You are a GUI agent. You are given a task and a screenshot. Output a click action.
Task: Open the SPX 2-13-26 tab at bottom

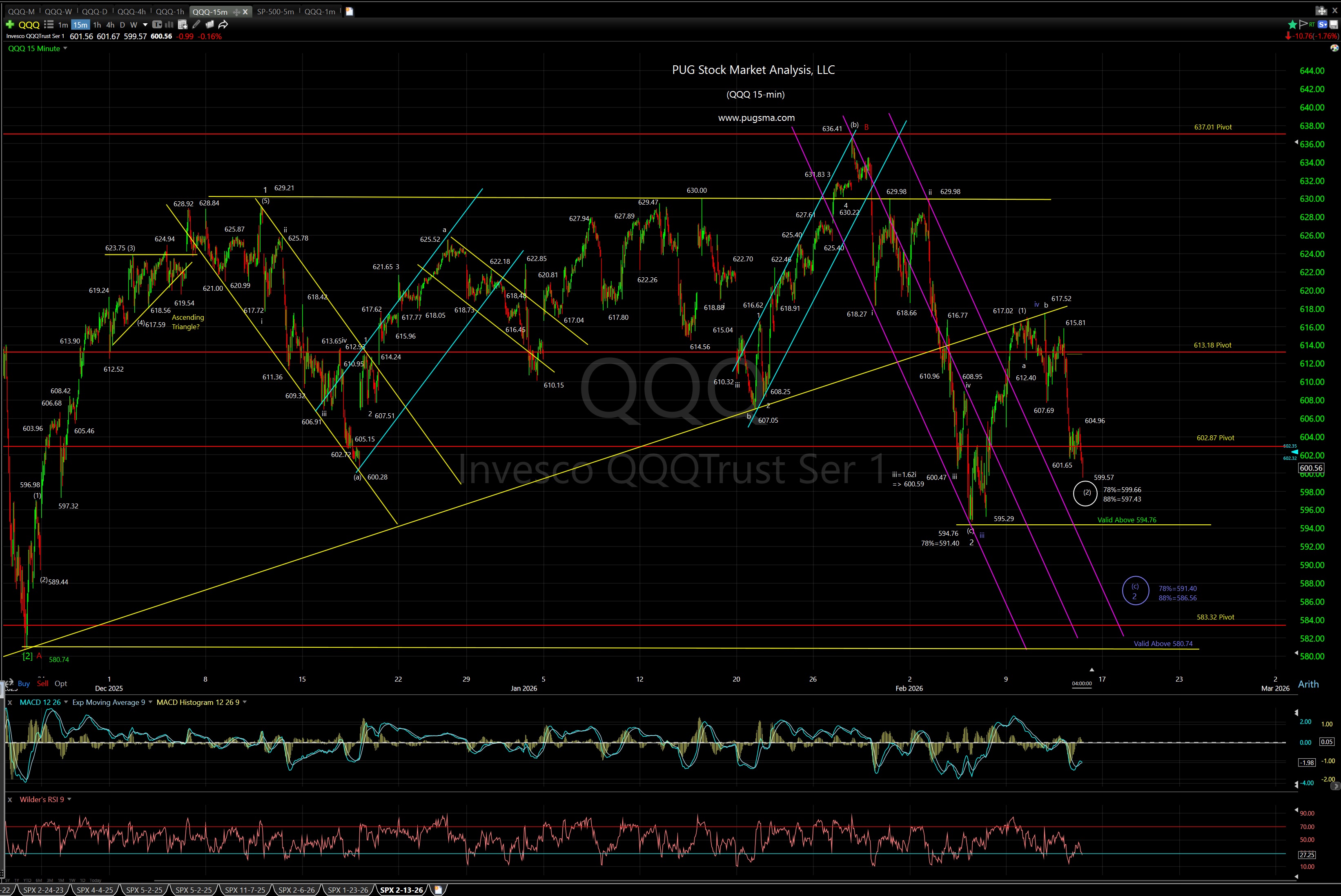(x=402, y=890)
